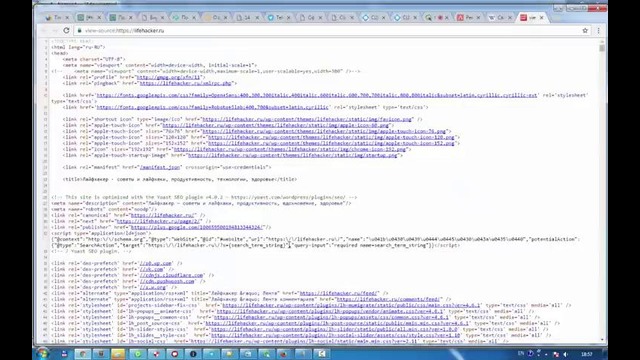Viewport: 640px width, 360px height.
Task: Open the folder icon in the taskbar
Action: point(119,354)
